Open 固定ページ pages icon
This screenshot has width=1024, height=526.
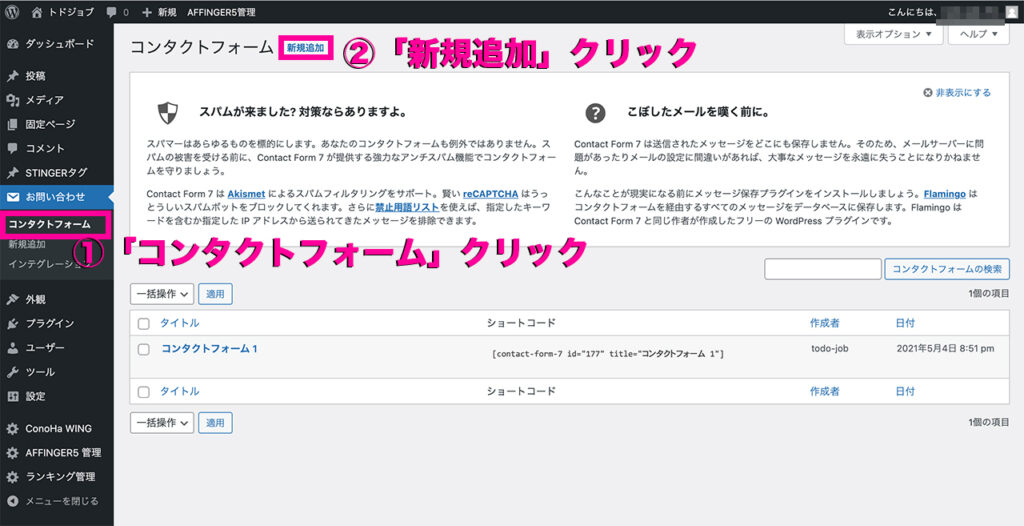(x=12, y=124)
